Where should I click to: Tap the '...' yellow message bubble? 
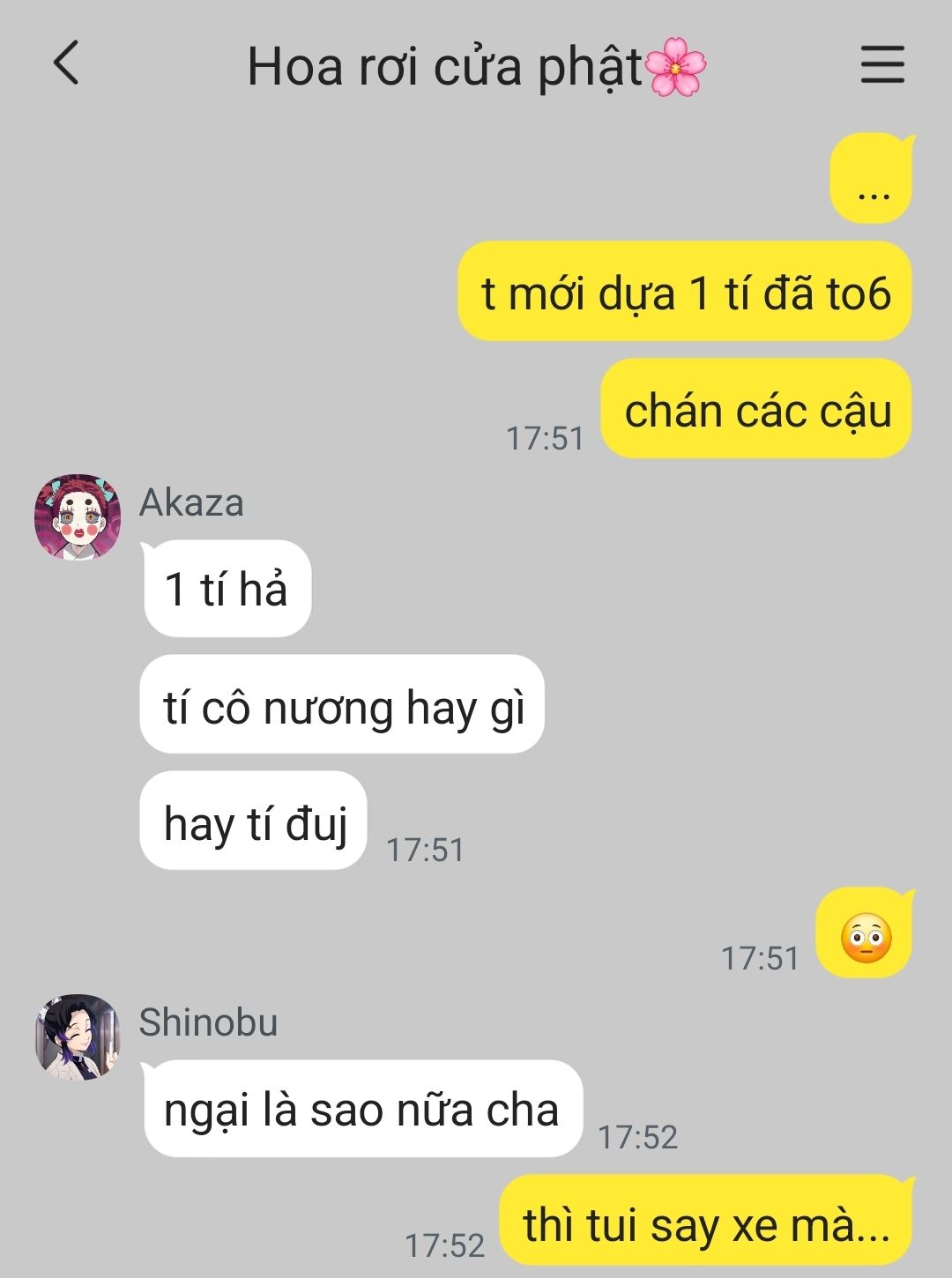[x=873, y=177]
